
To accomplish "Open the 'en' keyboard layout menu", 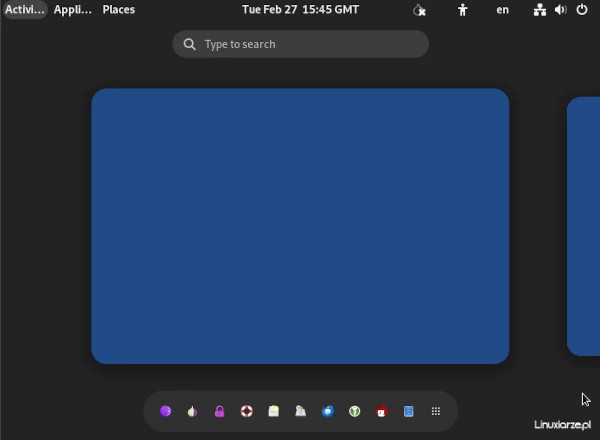I will coord(502,10).
